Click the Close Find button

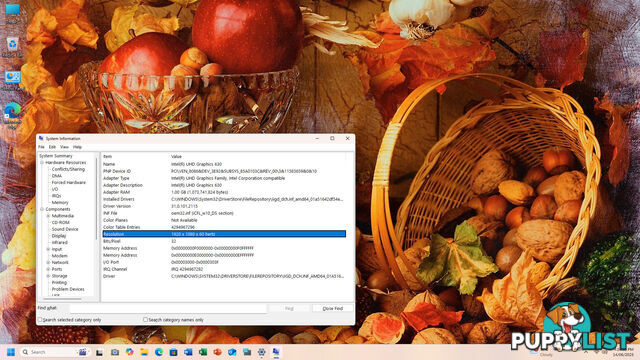(333, 309)
